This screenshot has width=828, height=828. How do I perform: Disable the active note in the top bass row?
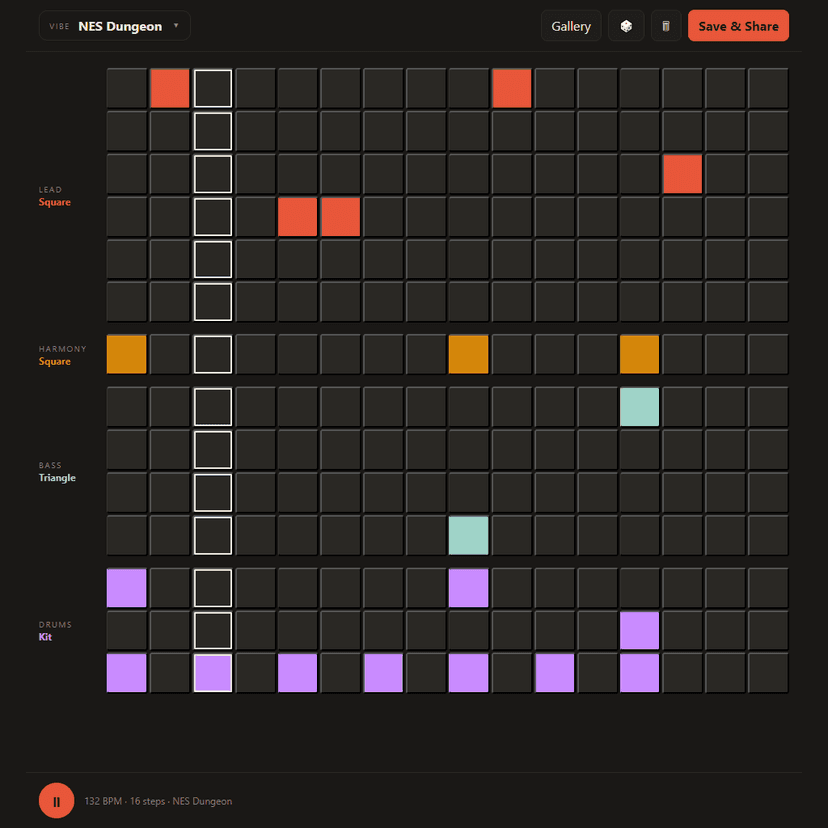tap(639, 407)
